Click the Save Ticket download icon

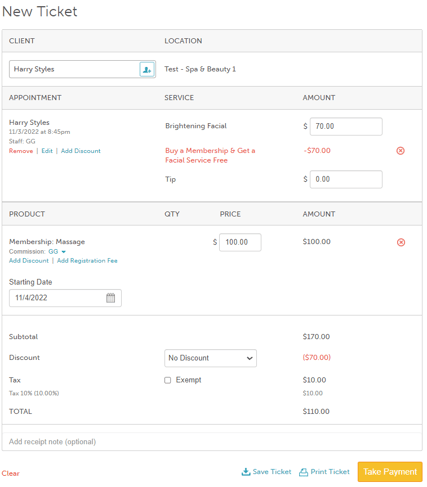[x=246, y=472]
